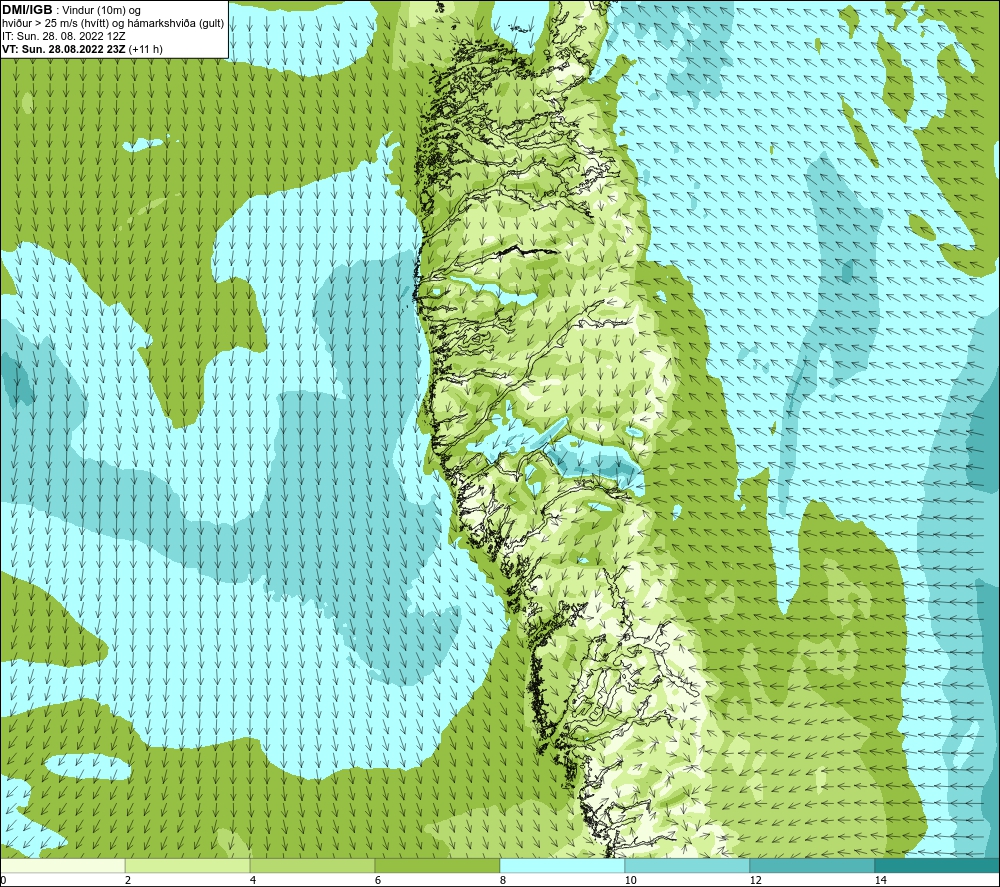Click the '14' label on the wind scale
Image resolution: width=1000 pixels, height=887 pixels.
[x=880, y=881]
